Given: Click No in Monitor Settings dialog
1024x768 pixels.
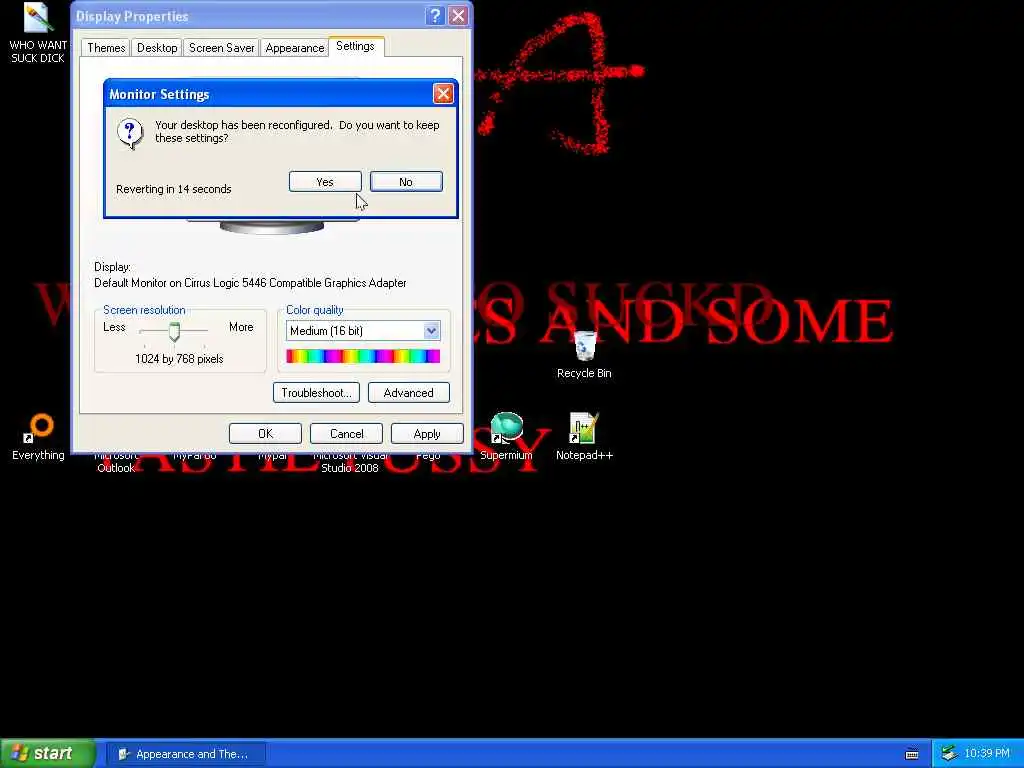Looking at the screenshot, I should [x=406, y=182].
